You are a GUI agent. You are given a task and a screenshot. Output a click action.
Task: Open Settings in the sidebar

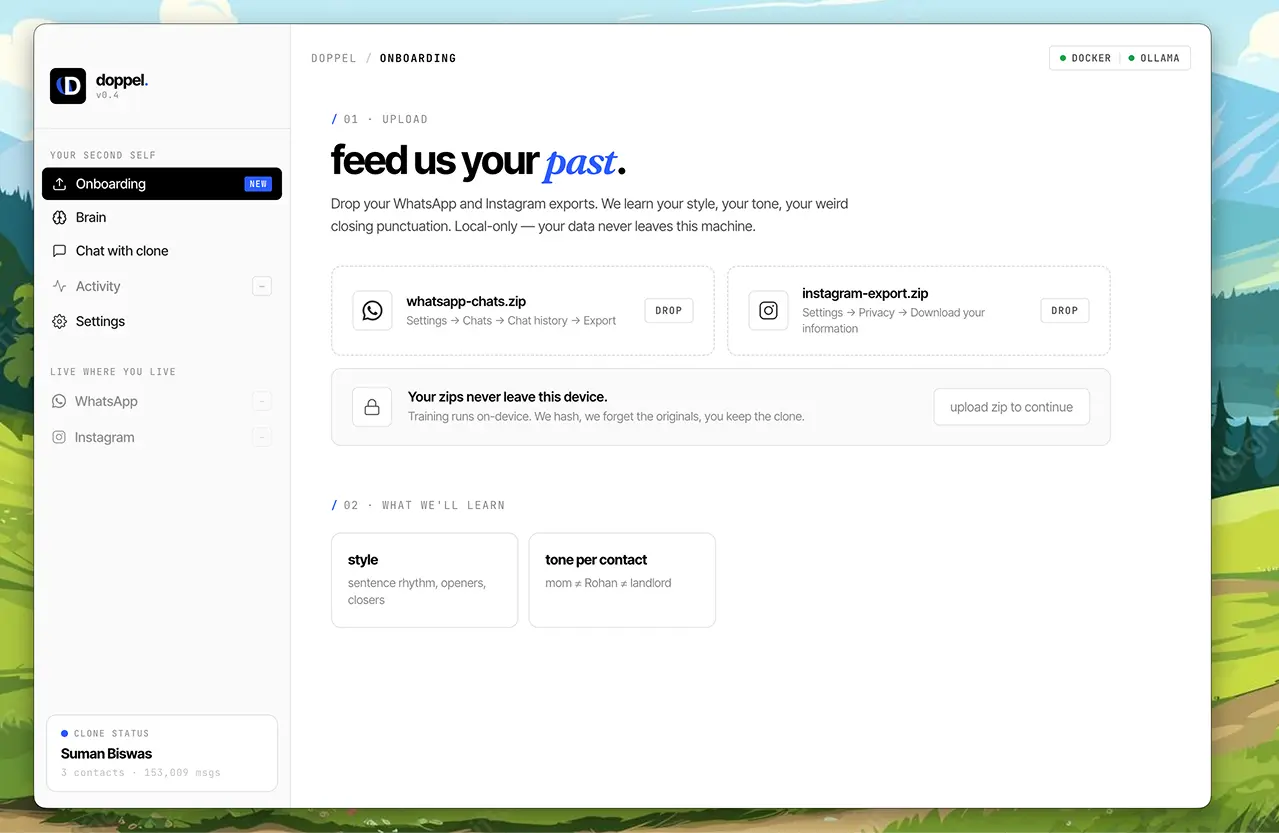coord(162,321)
